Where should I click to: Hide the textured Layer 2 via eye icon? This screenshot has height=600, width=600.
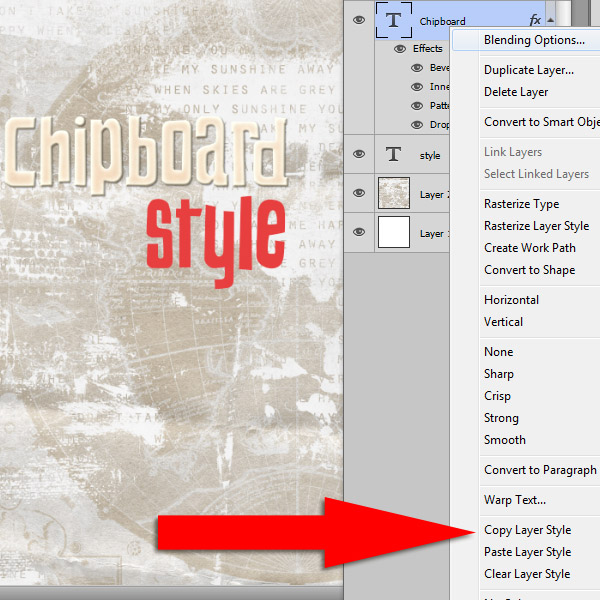359,194
